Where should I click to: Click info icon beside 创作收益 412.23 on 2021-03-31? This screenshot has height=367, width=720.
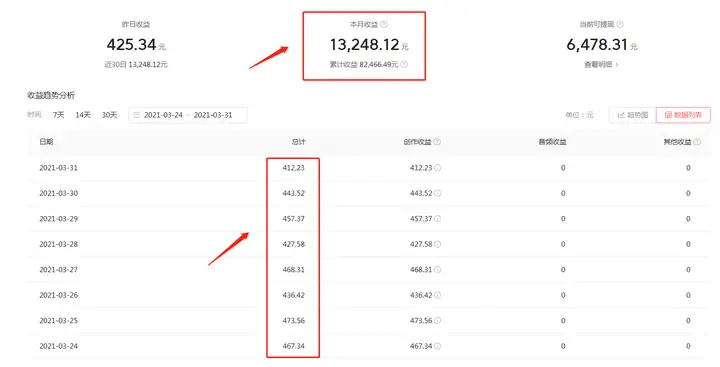[438, 168]
